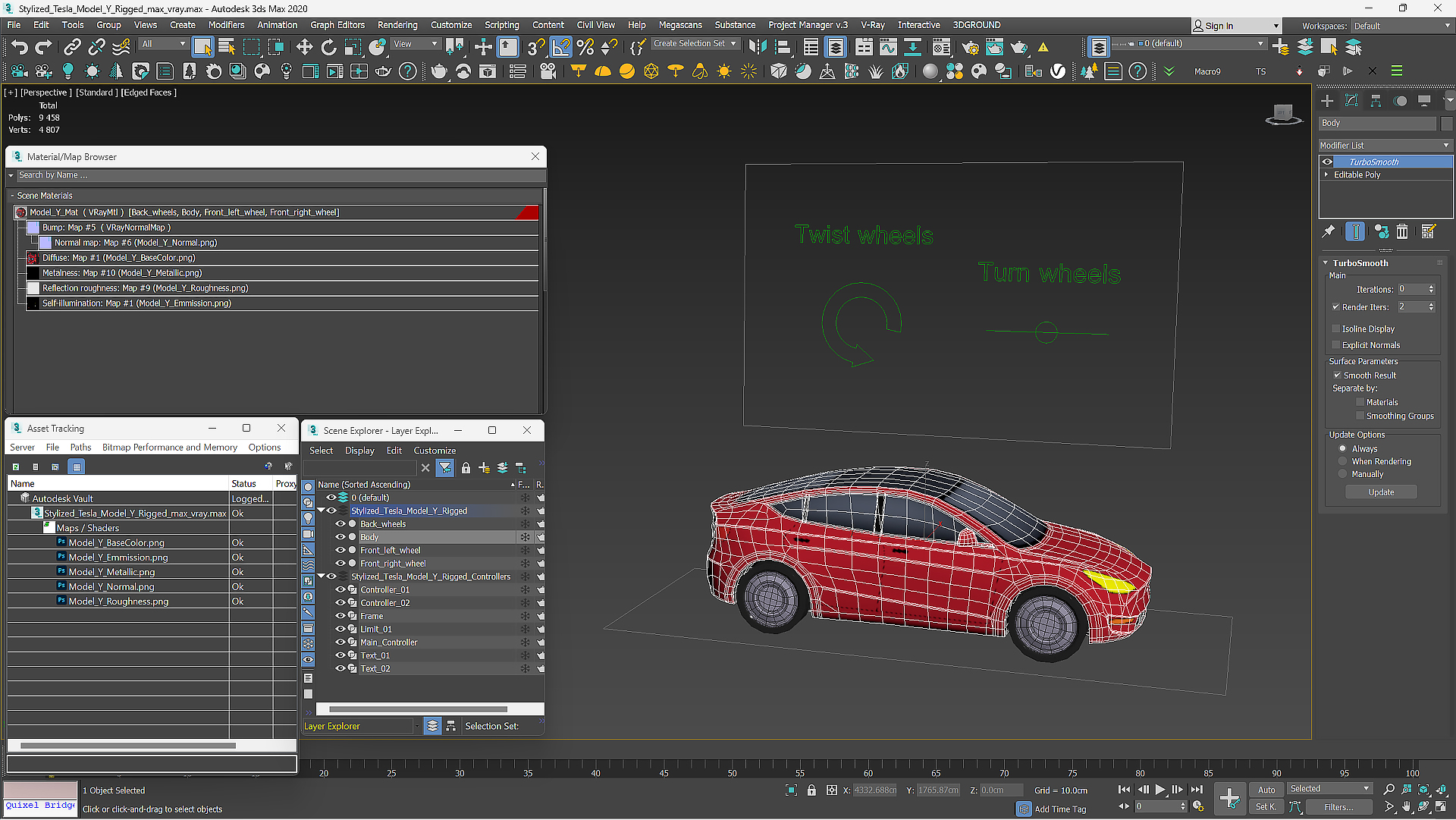Activate the Select and Uniform Scale tool
The height and width of the screenshot is (820, 1456).
[x=353, y=47]
